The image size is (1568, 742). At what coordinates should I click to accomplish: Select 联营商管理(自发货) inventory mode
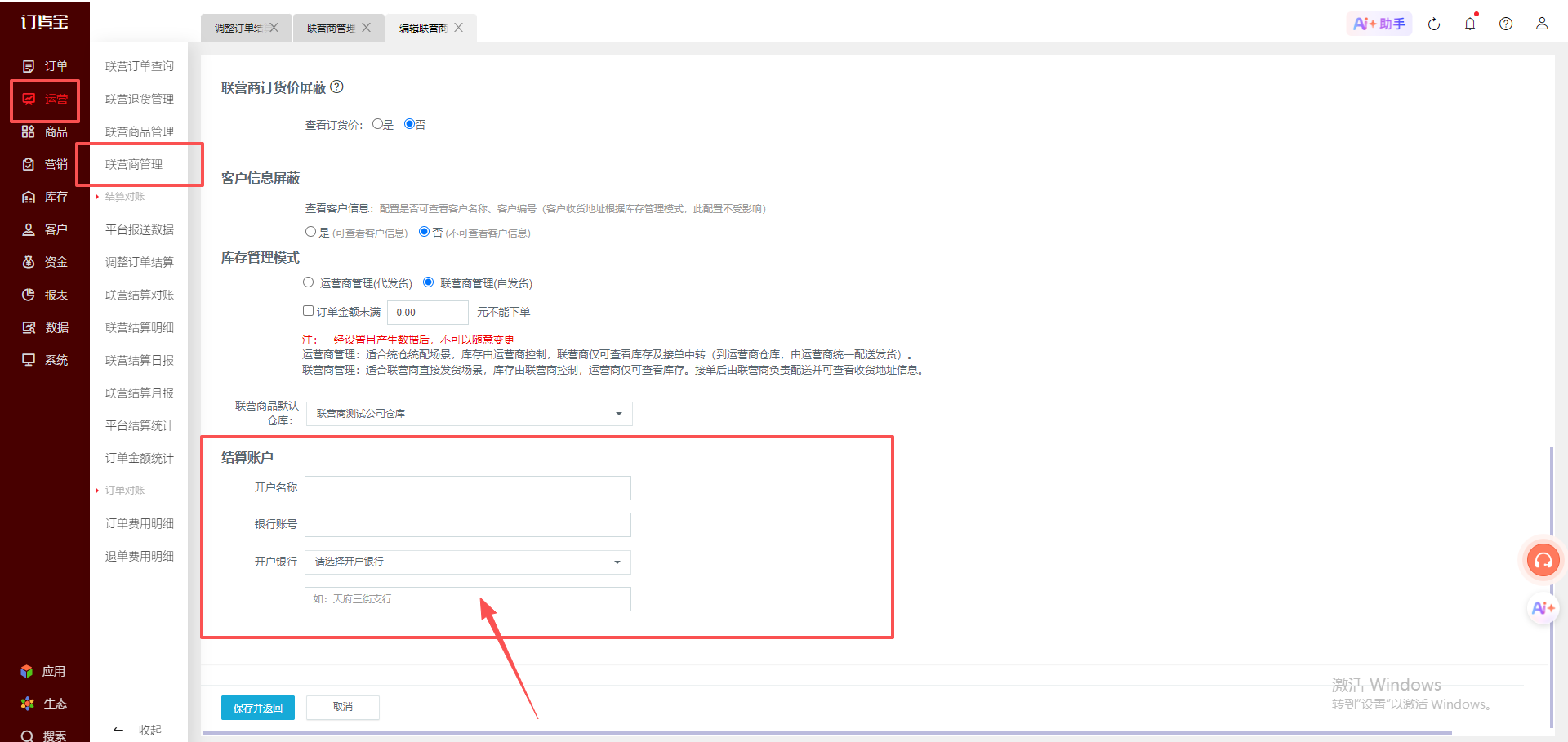(x=428, y=282)
